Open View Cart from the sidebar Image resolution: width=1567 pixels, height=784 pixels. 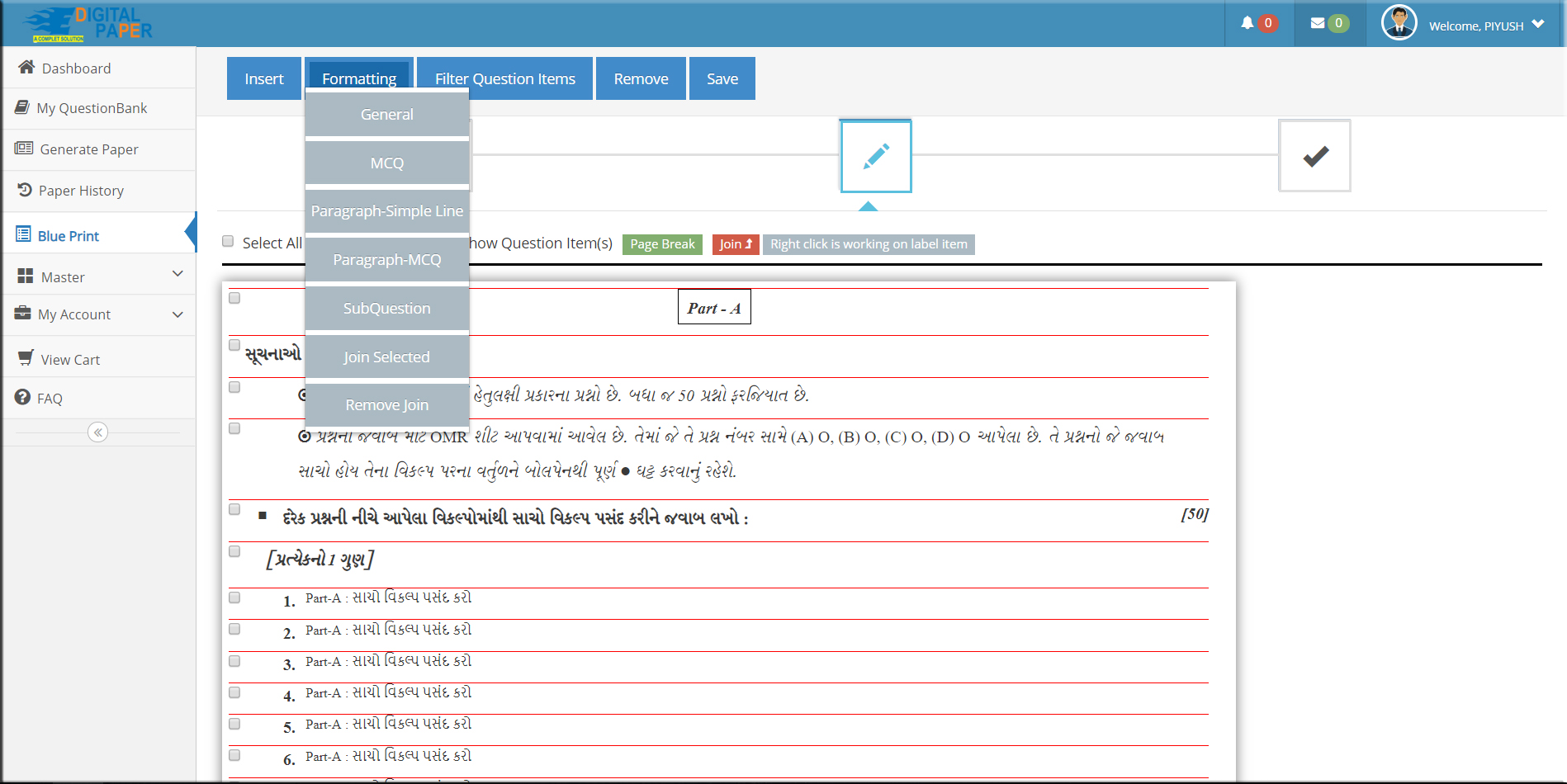tap(70, 360)
